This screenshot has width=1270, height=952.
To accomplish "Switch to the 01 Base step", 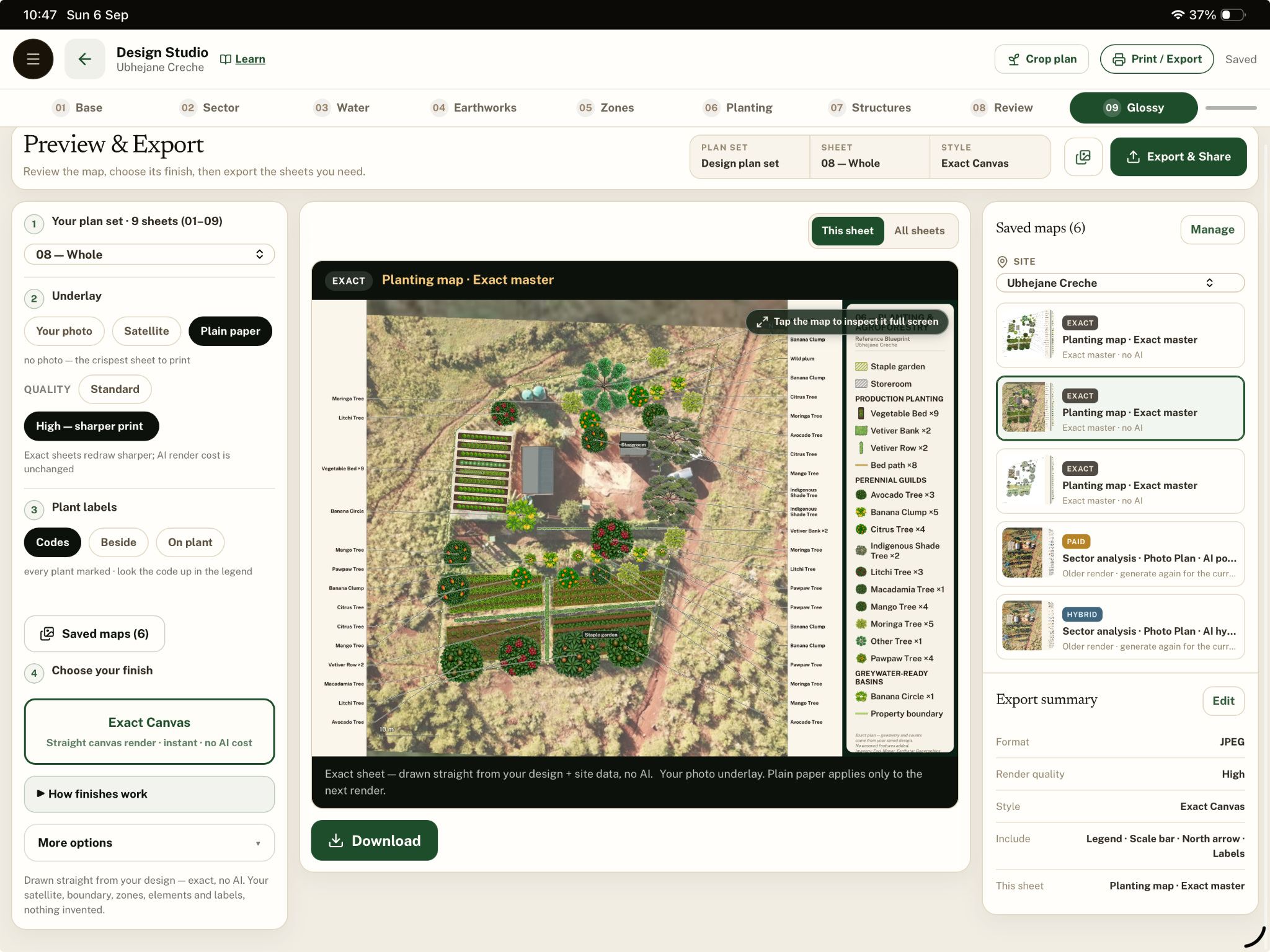I will click(x=78, y=108).
